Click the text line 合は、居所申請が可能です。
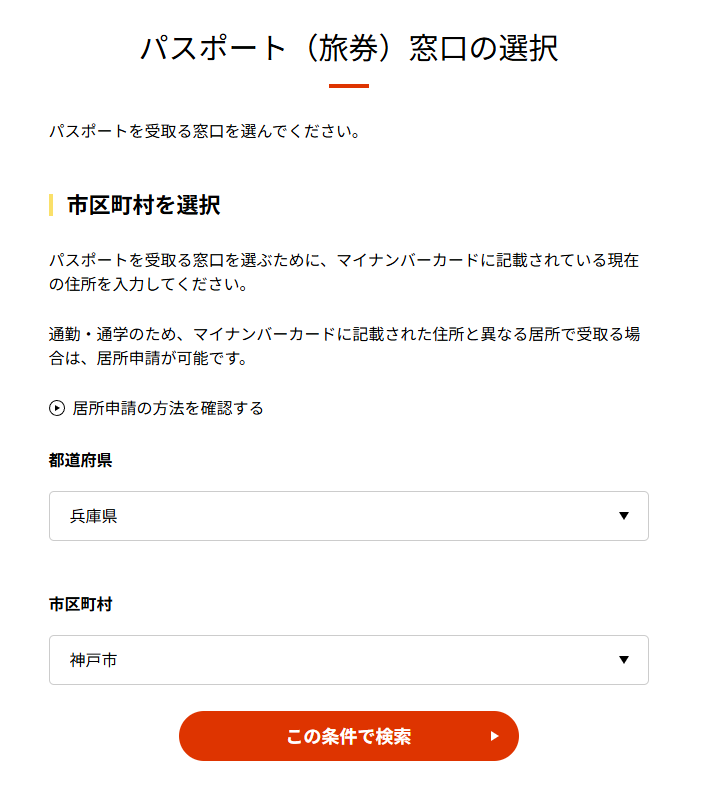 point(147,358)
